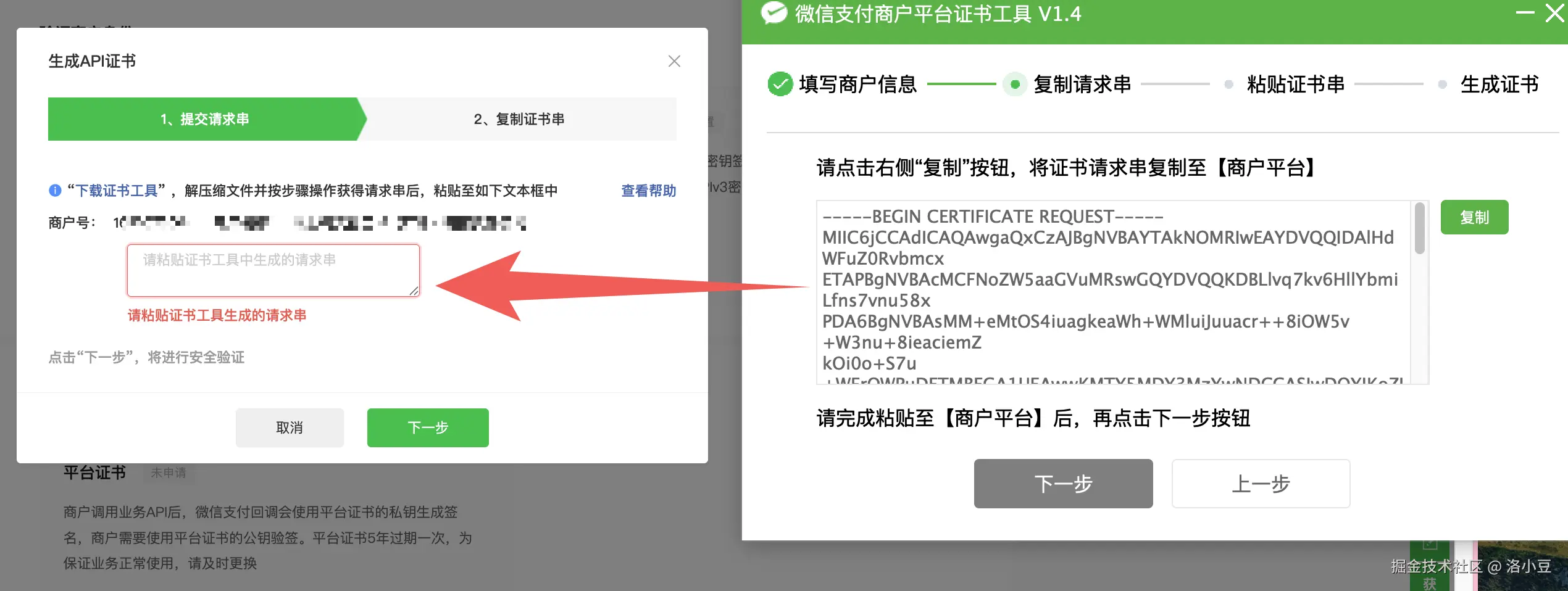Close the 生成API证书 dialog
1568x591 pixels.
(674, 61)
